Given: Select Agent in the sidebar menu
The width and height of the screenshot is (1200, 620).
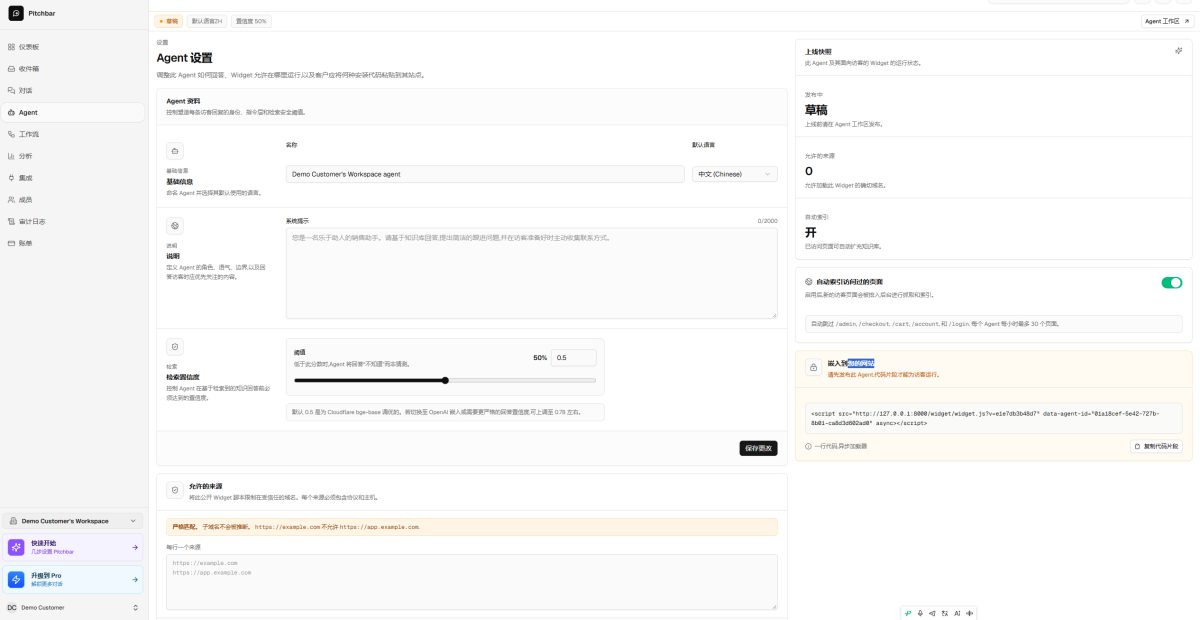Looking at the screenshot, I should [x=74, y=112].
